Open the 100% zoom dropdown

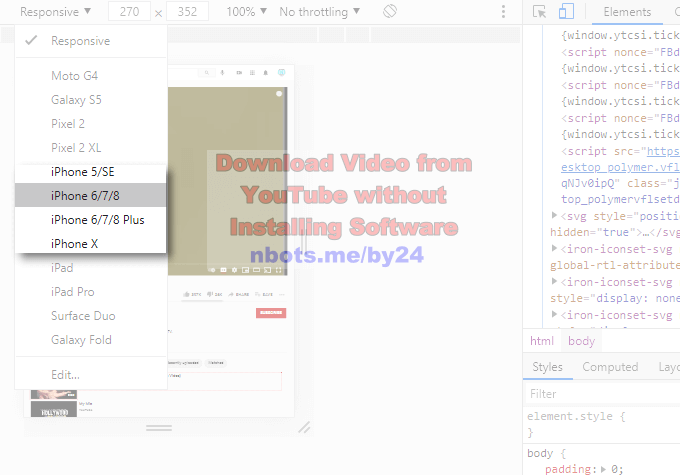246,12
